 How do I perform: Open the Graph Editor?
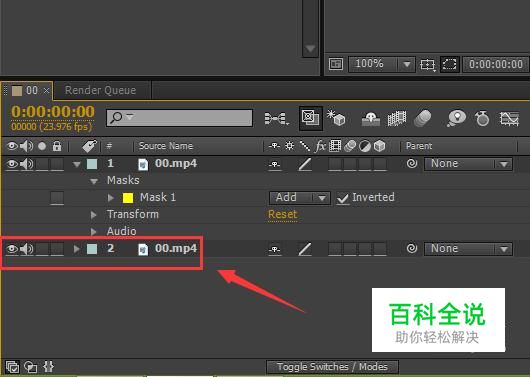point(509,119)
